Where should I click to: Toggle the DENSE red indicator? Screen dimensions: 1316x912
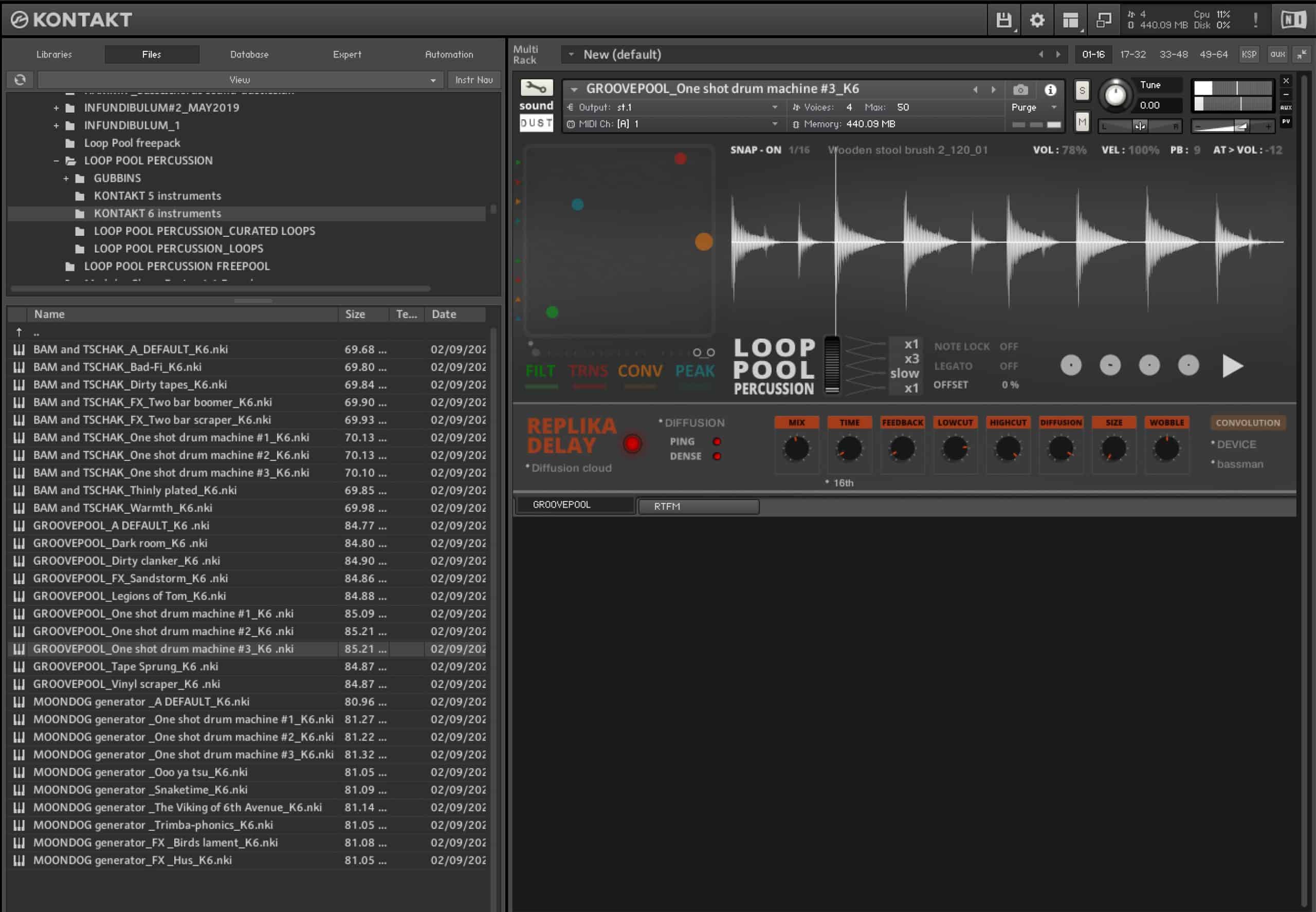717,456
